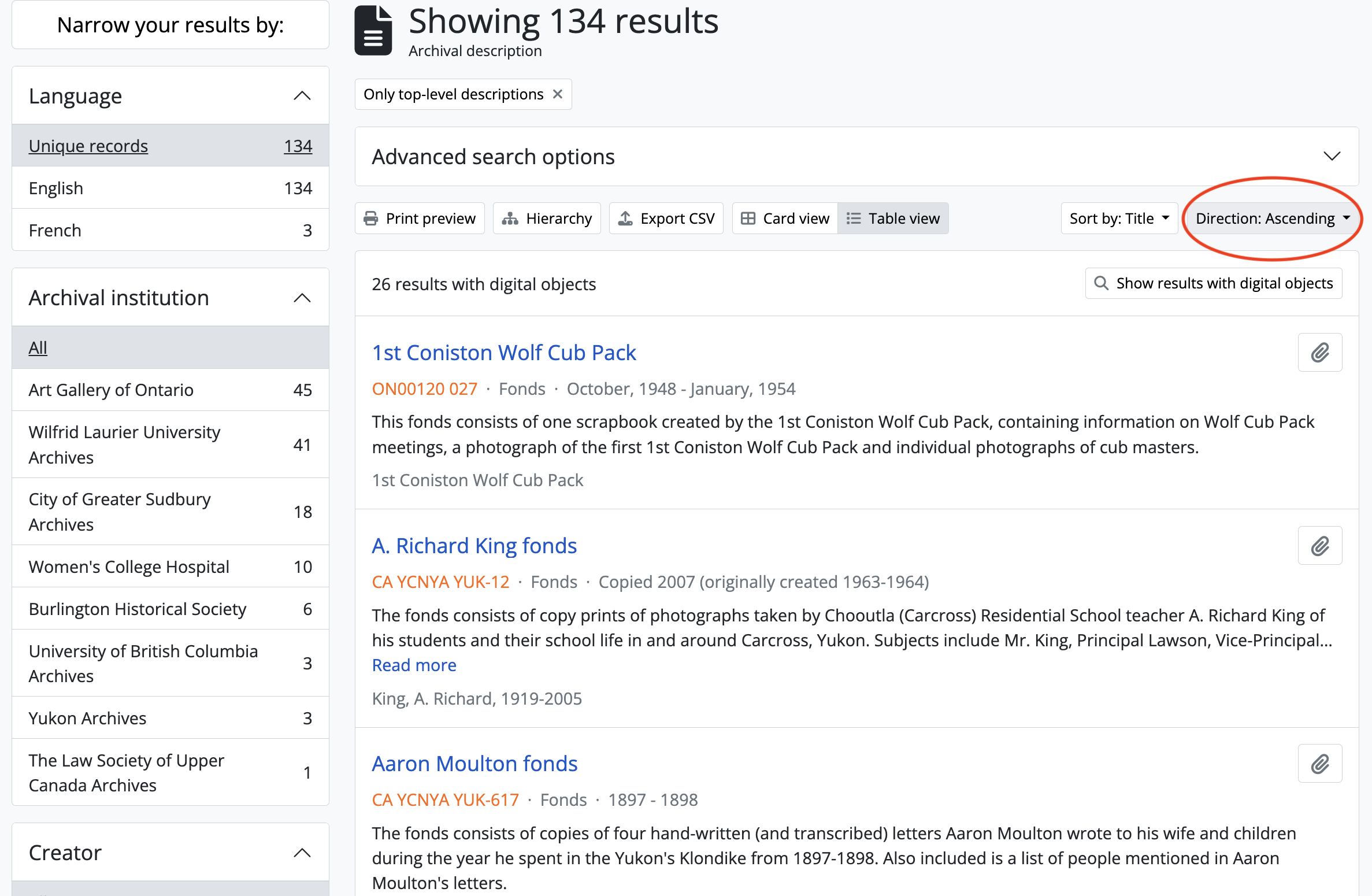Open the Sort by: Title dropdown

(1119, 219)
